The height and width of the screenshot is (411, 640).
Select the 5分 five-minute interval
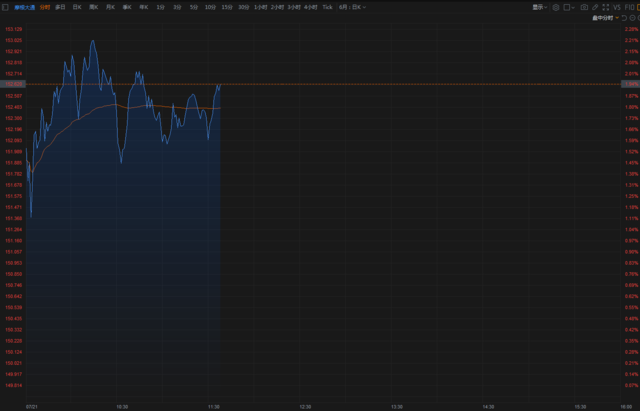click(x=193, y=7)
